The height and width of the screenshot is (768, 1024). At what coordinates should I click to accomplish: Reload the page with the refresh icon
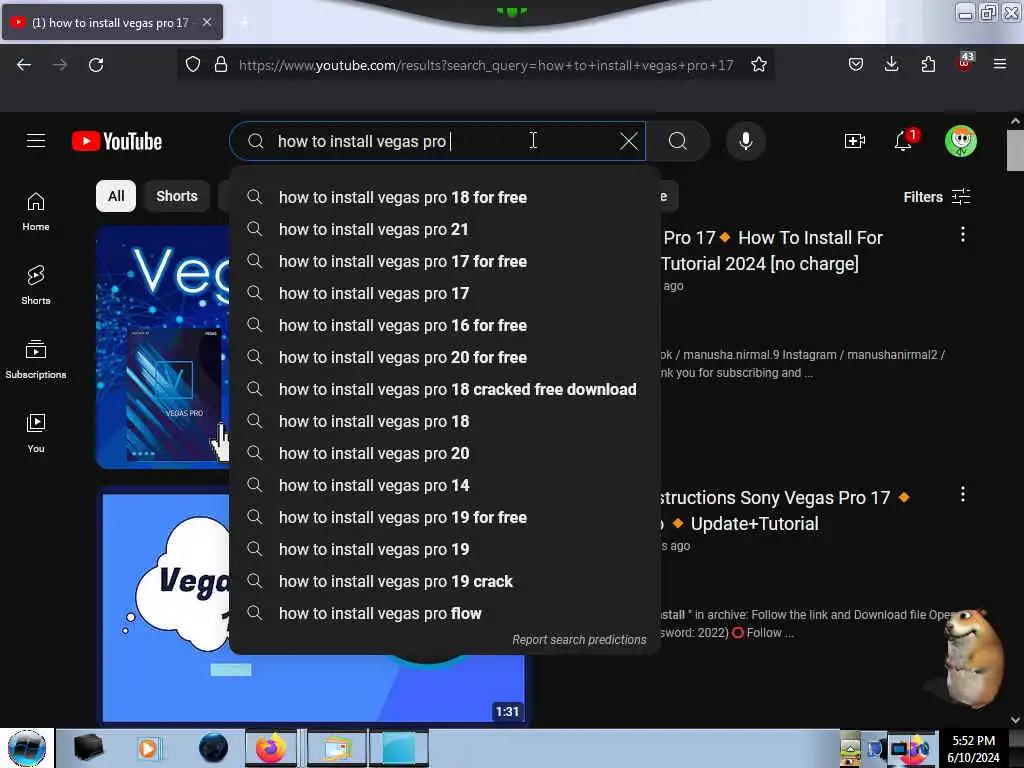pyautogui.click(x=96, y=65)
